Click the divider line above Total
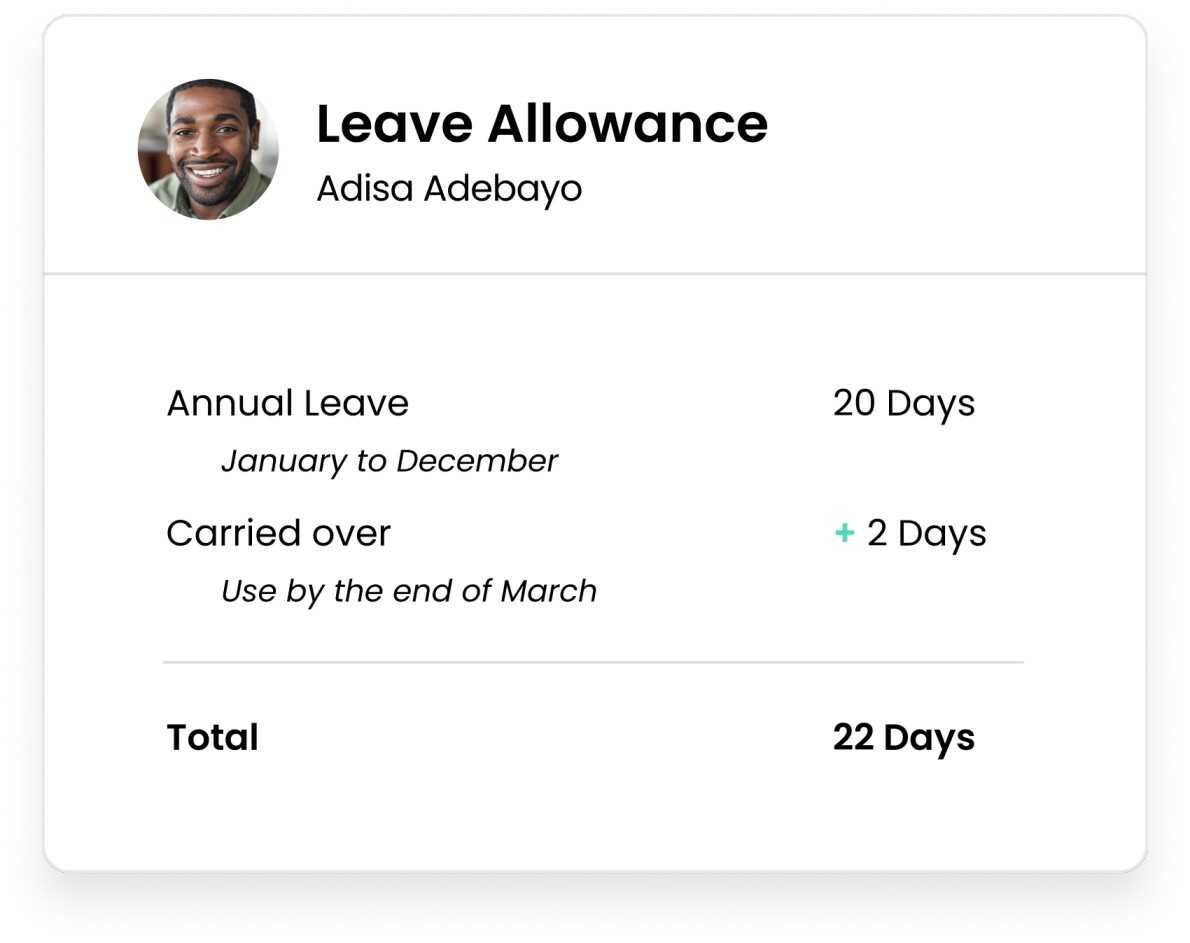Image resolution: width=1190 pixels, height=943 pixels. pos(594,662)
